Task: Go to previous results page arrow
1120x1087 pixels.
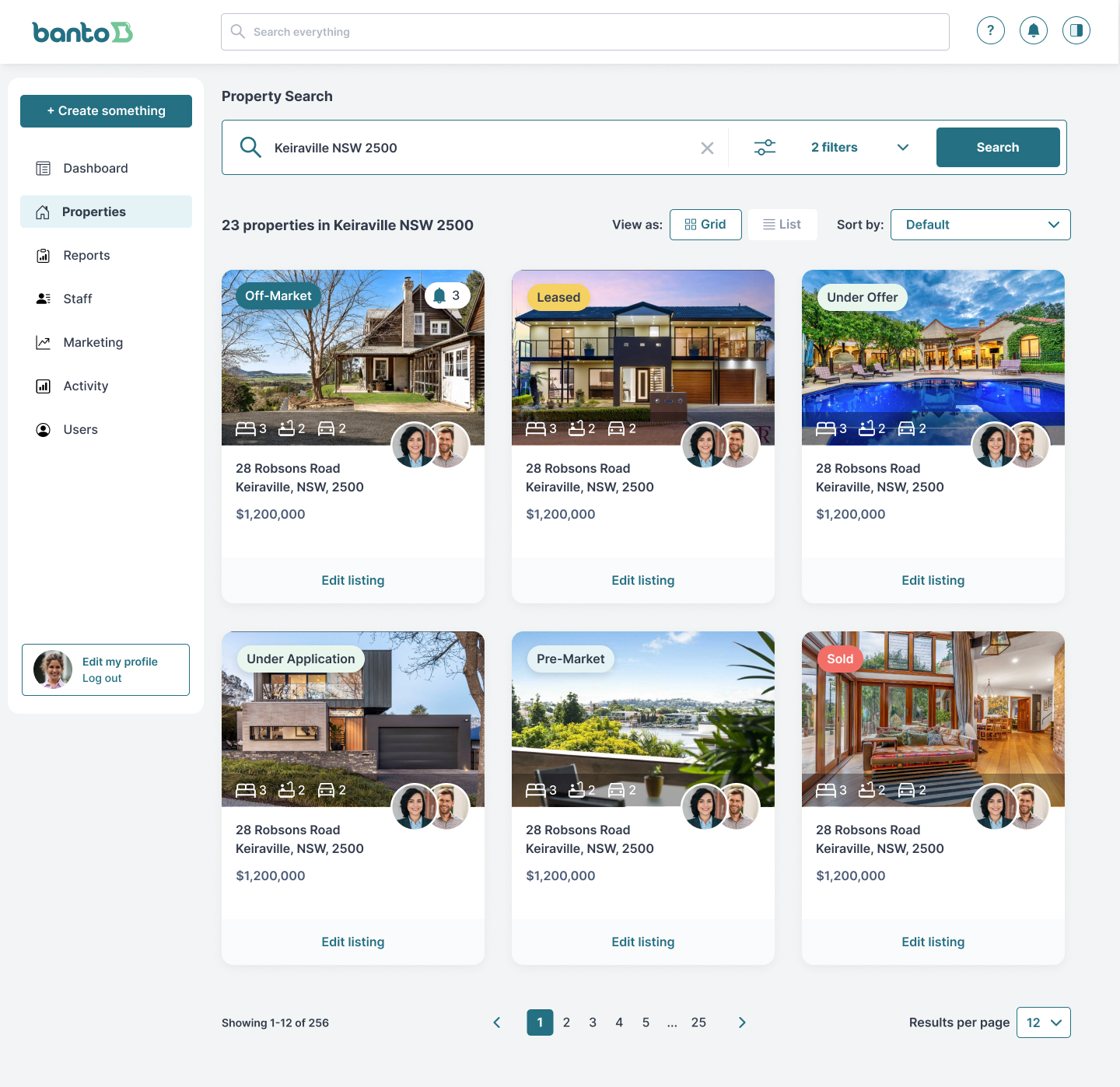Action: (497, 1022)
